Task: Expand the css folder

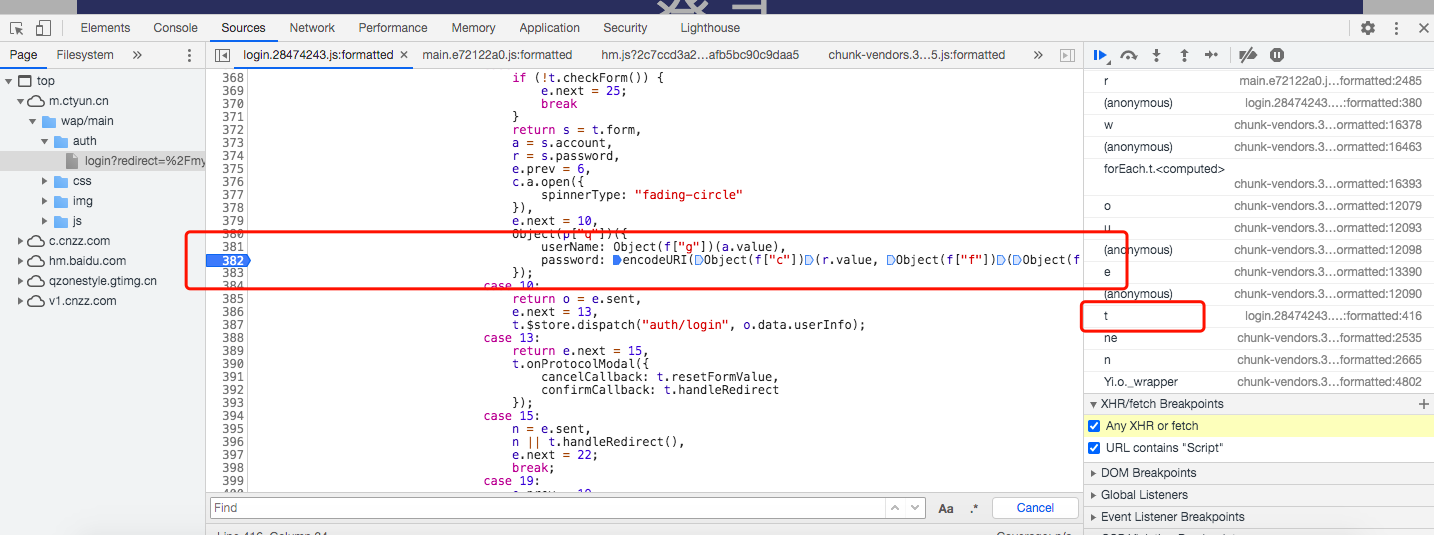Action: click(x=45, y=181)
